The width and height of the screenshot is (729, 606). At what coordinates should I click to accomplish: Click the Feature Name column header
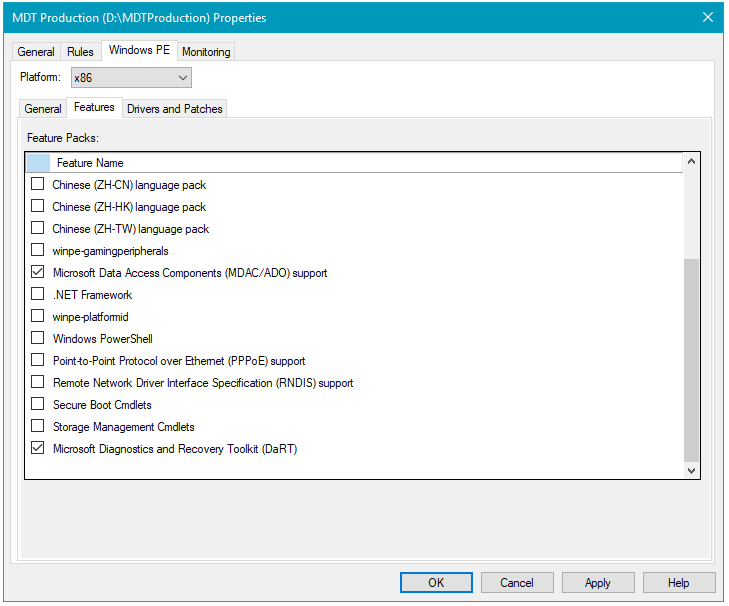coord(90,163)
